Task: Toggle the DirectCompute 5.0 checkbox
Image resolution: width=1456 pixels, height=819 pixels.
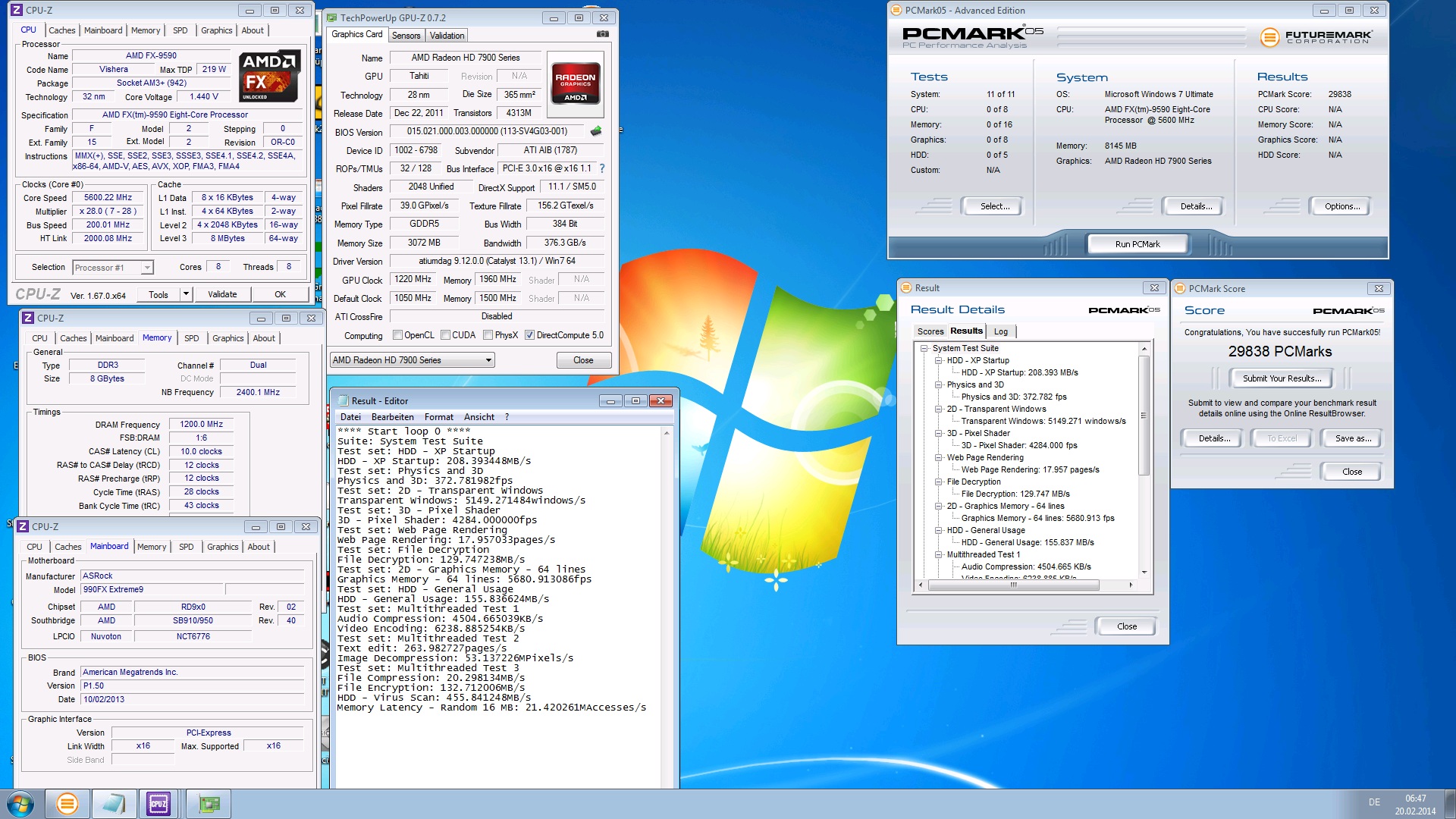Action: 529,335
